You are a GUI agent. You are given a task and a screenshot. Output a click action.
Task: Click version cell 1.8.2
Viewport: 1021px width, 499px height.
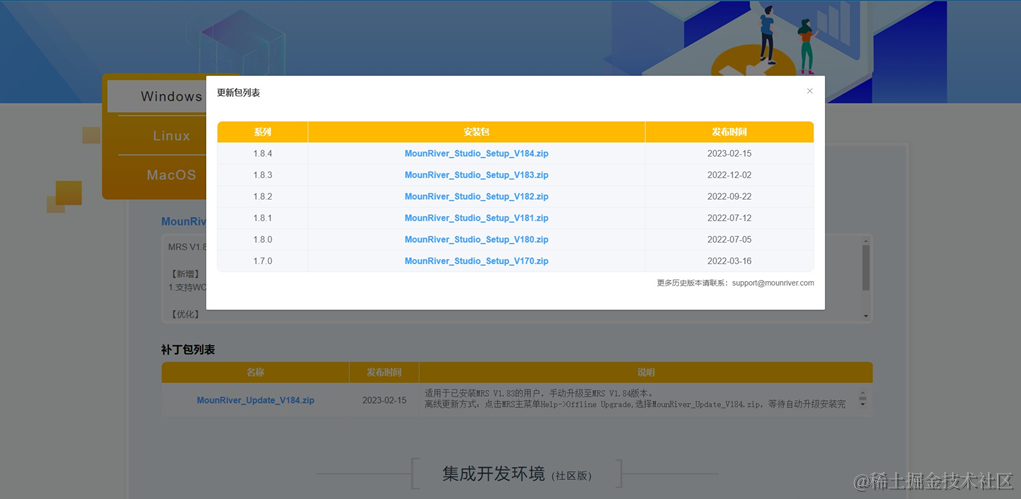262,197
